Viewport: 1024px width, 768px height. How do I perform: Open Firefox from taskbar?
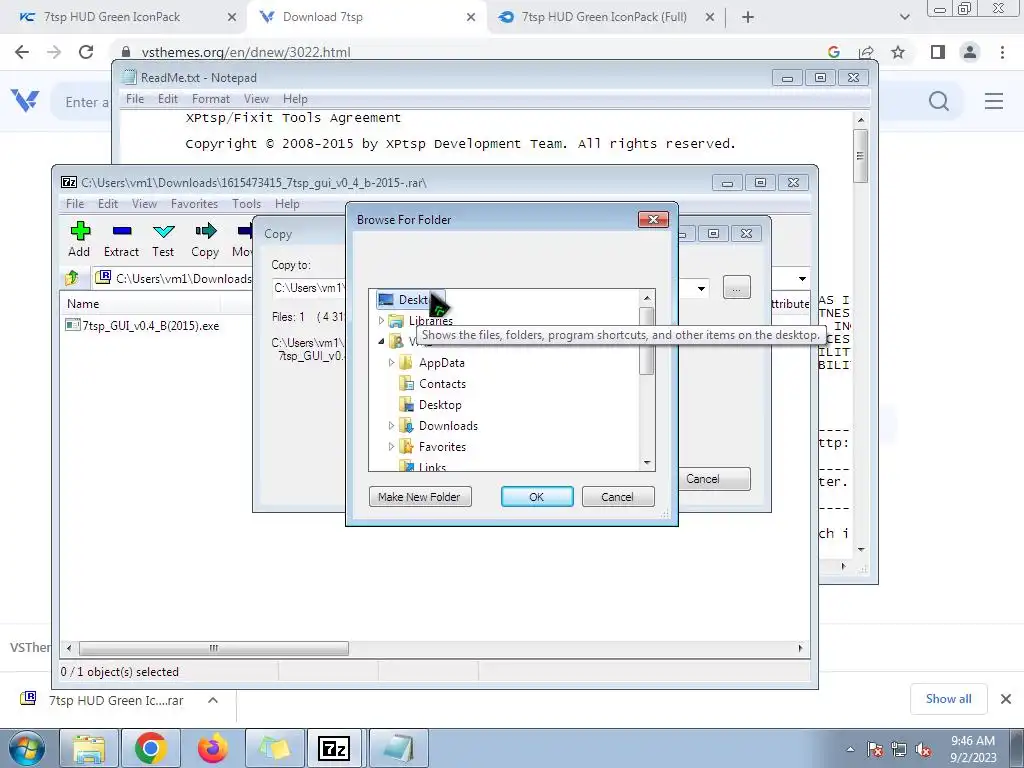213,748
